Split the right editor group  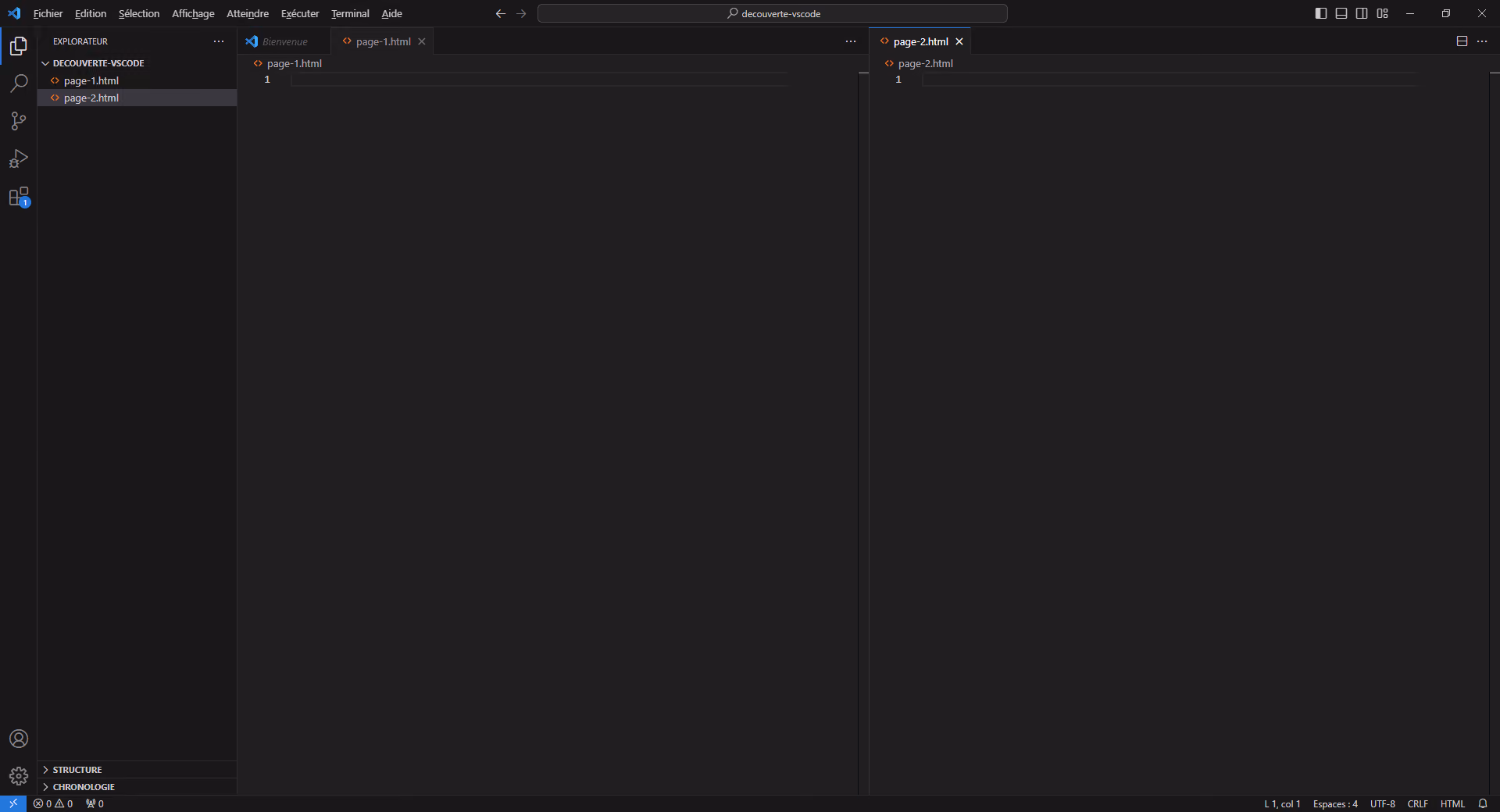1462,41
